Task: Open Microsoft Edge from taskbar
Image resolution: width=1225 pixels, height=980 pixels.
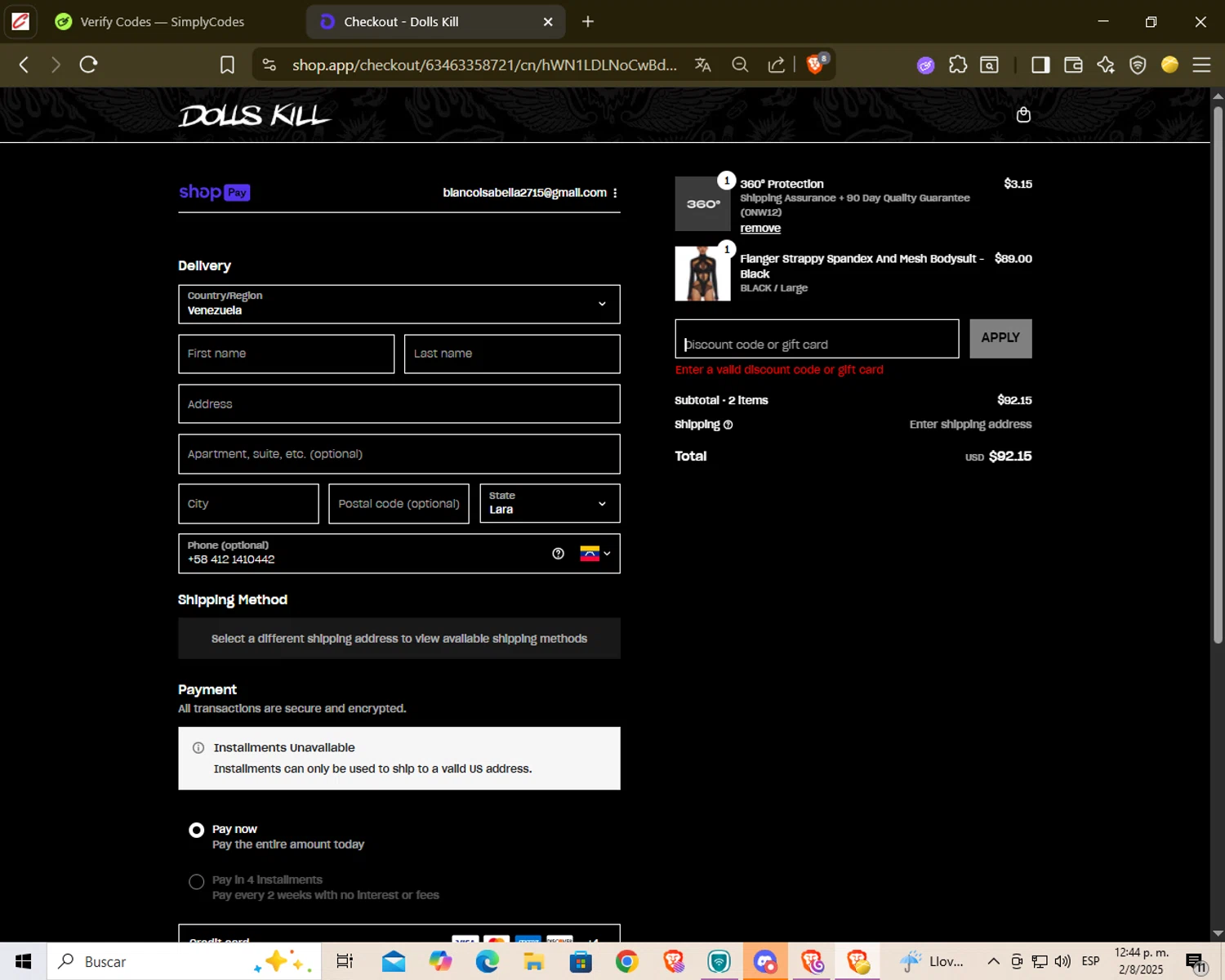Action: click(x=488, y=961)
